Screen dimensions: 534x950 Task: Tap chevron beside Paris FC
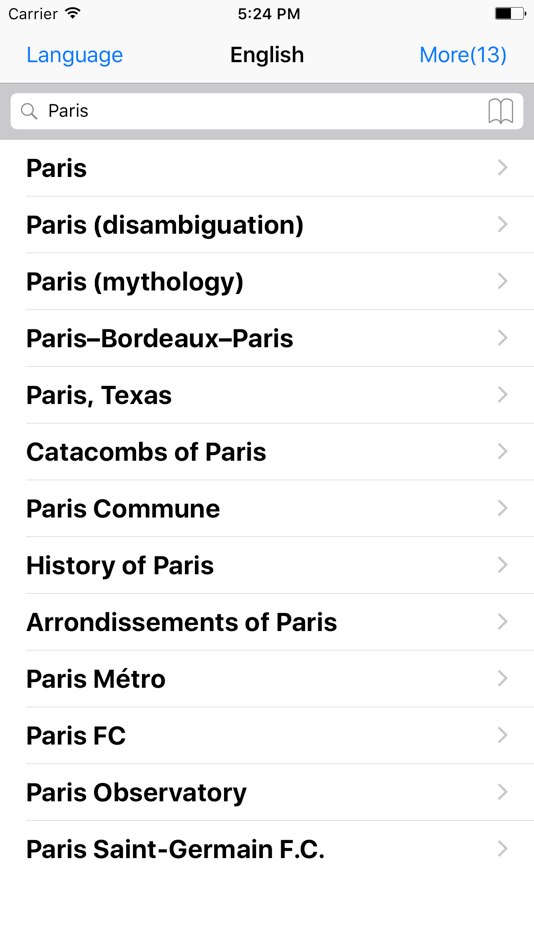click(x=502, y=736)
